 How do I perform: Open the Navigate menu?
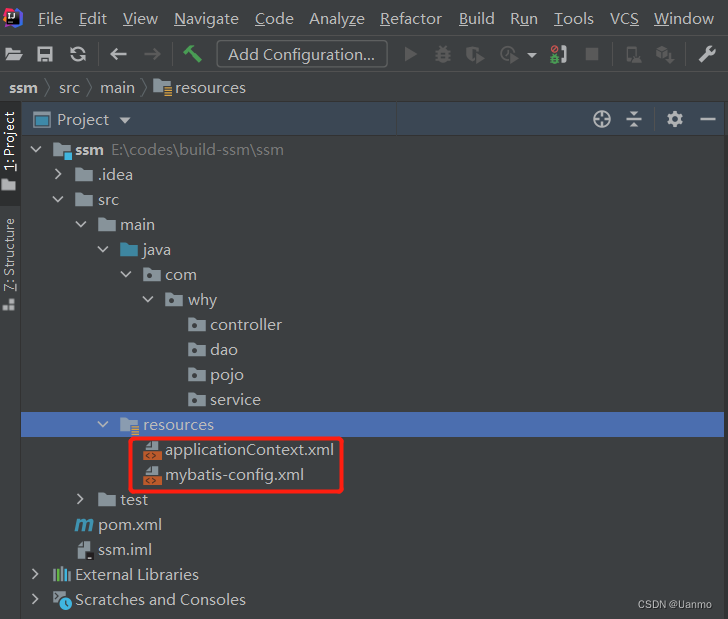pos(206,19)
